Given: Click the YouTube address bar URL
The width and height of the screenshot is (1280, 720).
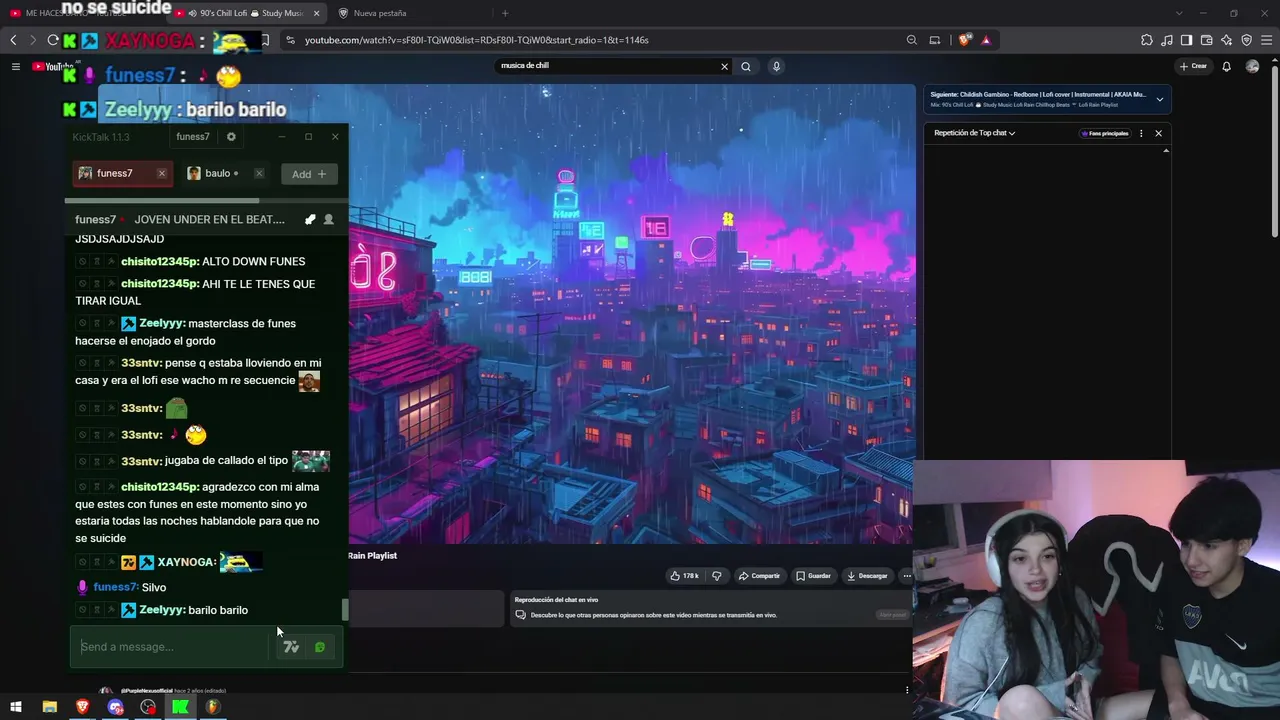Looking at the screenshot, I should pos(477,40).
